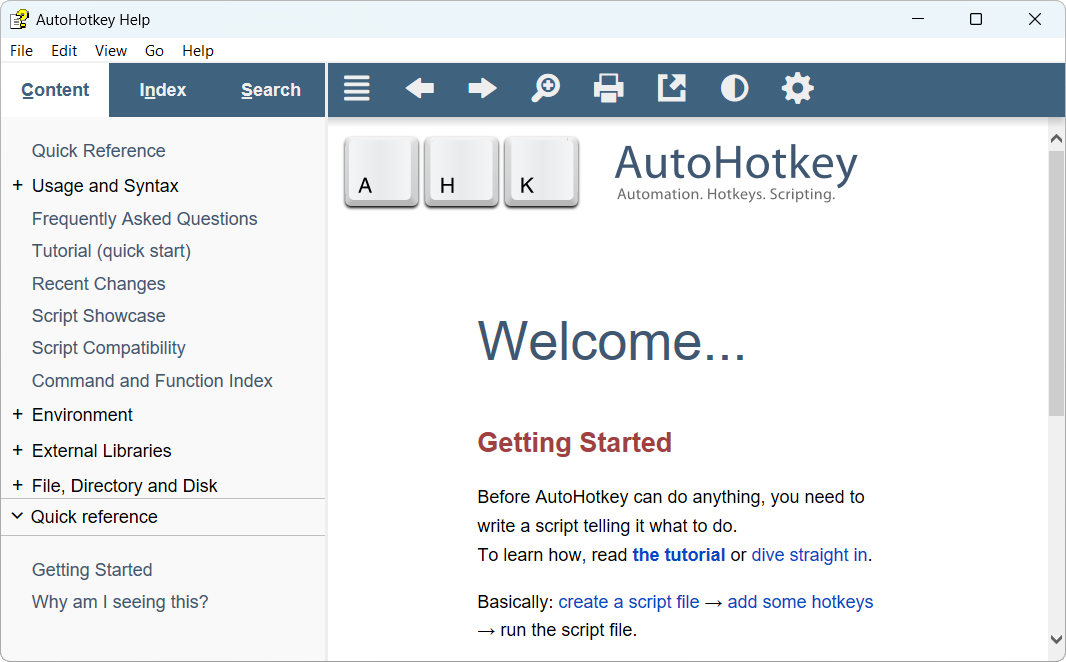The image size is (1066, 662).
Task: Go forward with the right arrow icon
Action: coord(482,88)
